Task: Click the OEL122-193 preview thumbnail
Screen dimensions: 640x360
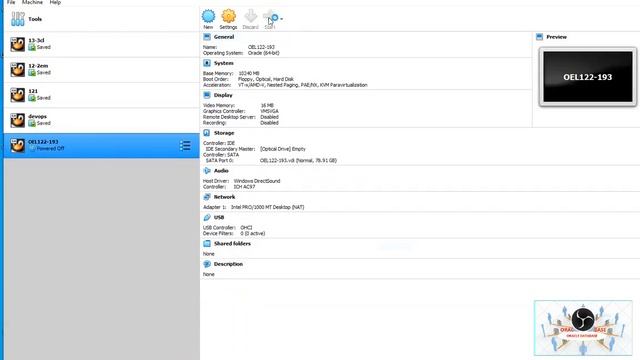Action: click(x=588, y=77)
